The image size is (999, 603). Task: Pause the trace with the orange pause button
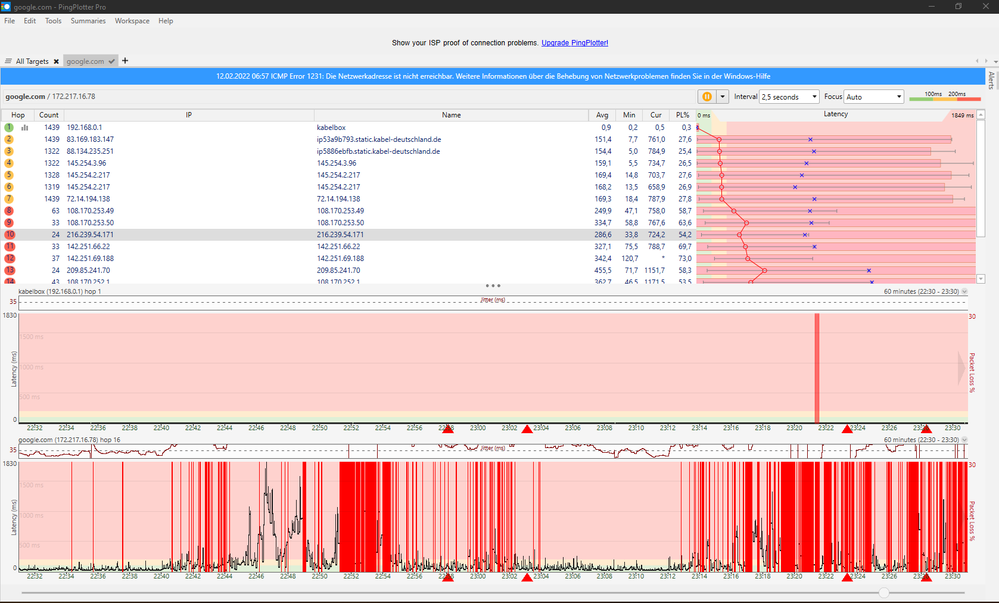coord(706,97)
